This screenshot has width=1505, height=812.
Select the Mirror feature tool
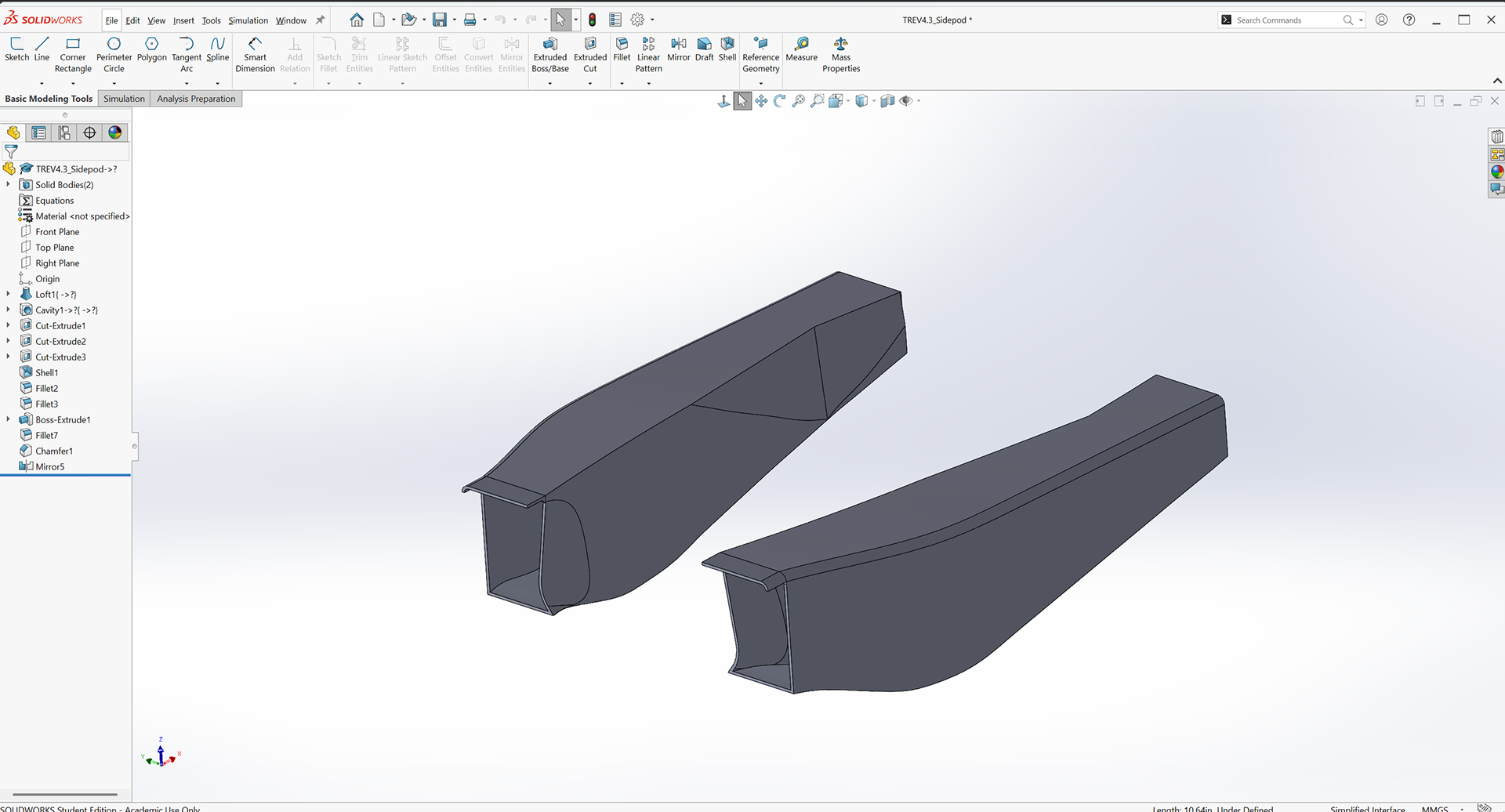(678, 49)
